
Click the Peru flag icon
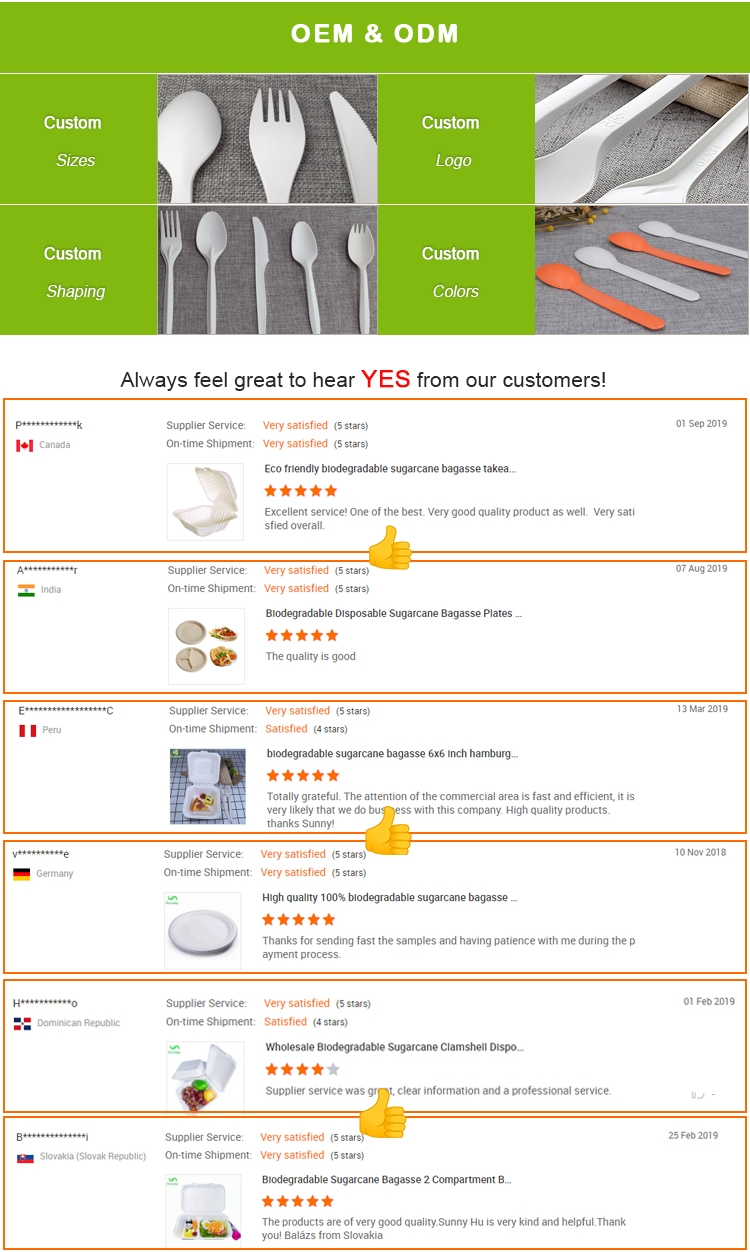pos(28,731)
